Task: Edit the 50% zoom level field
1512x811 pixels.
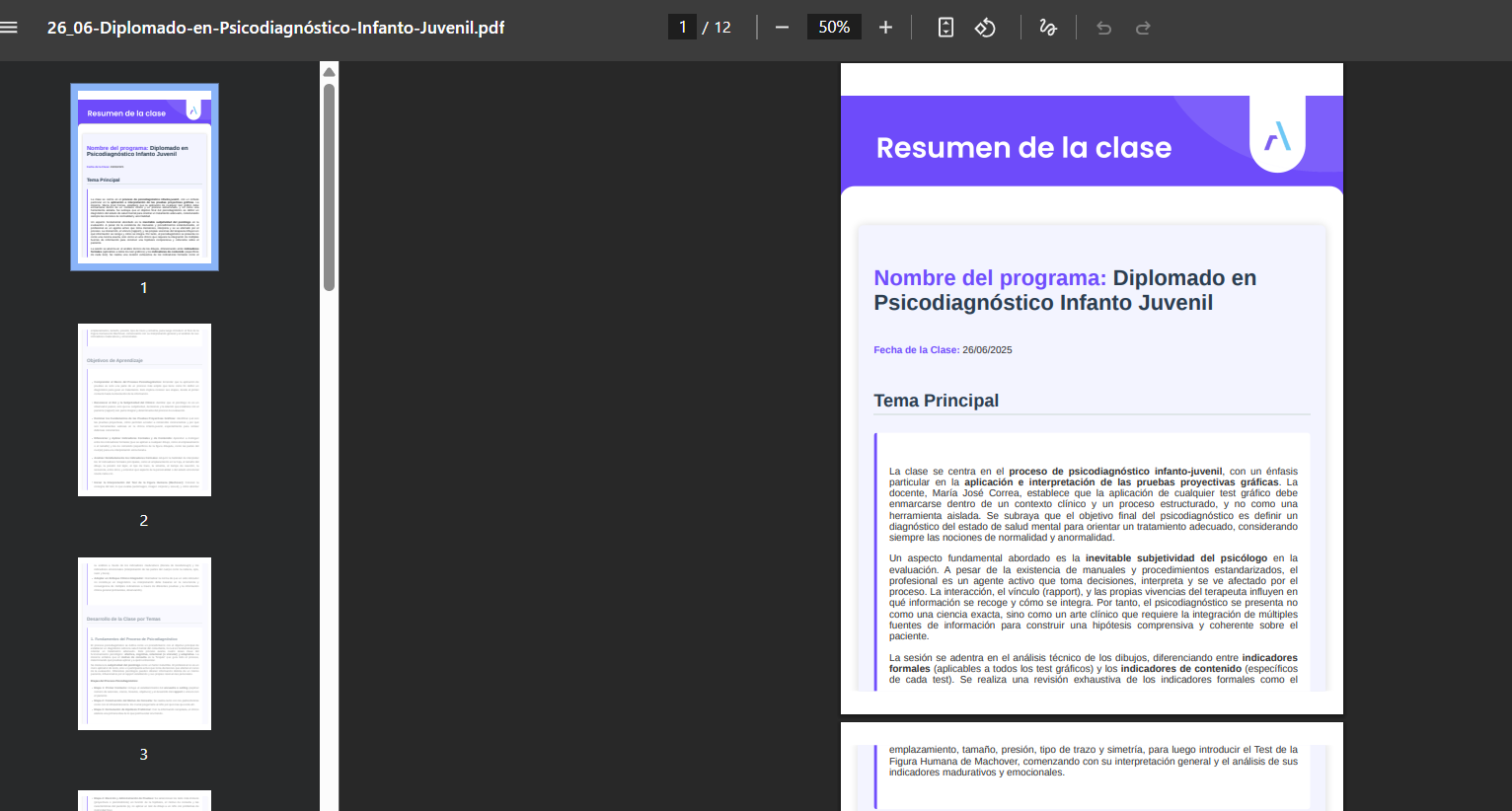Action: (x=834, y=27)
